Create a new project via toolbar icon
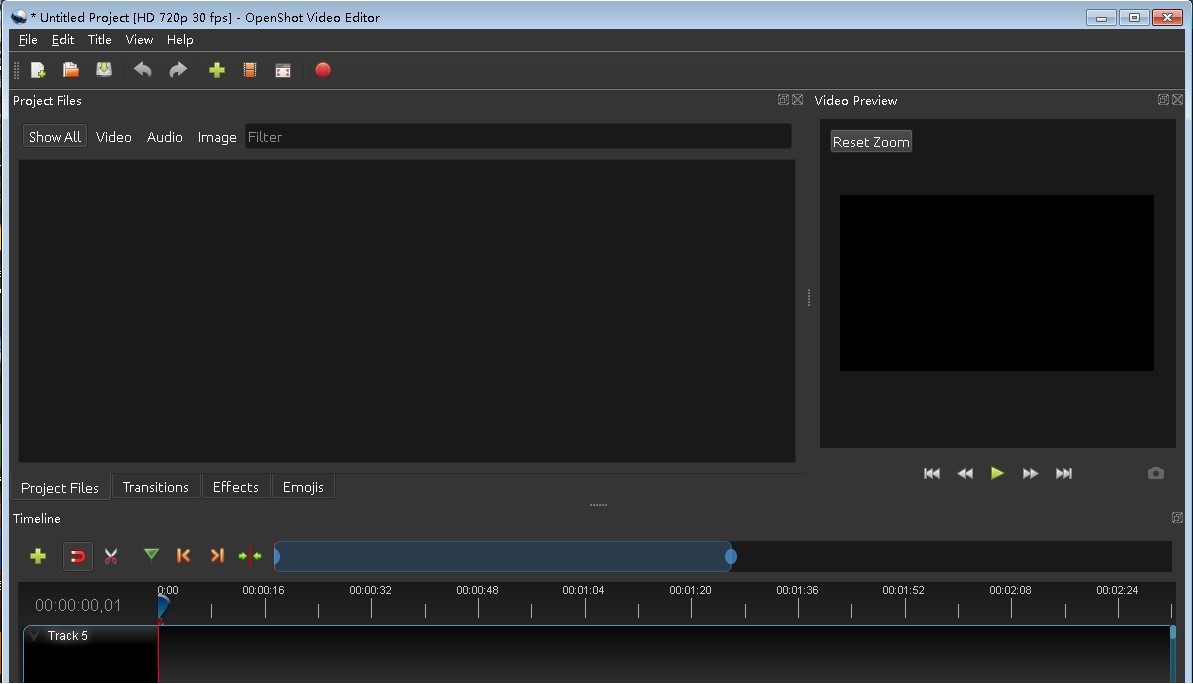 click(x=38, y=70)
